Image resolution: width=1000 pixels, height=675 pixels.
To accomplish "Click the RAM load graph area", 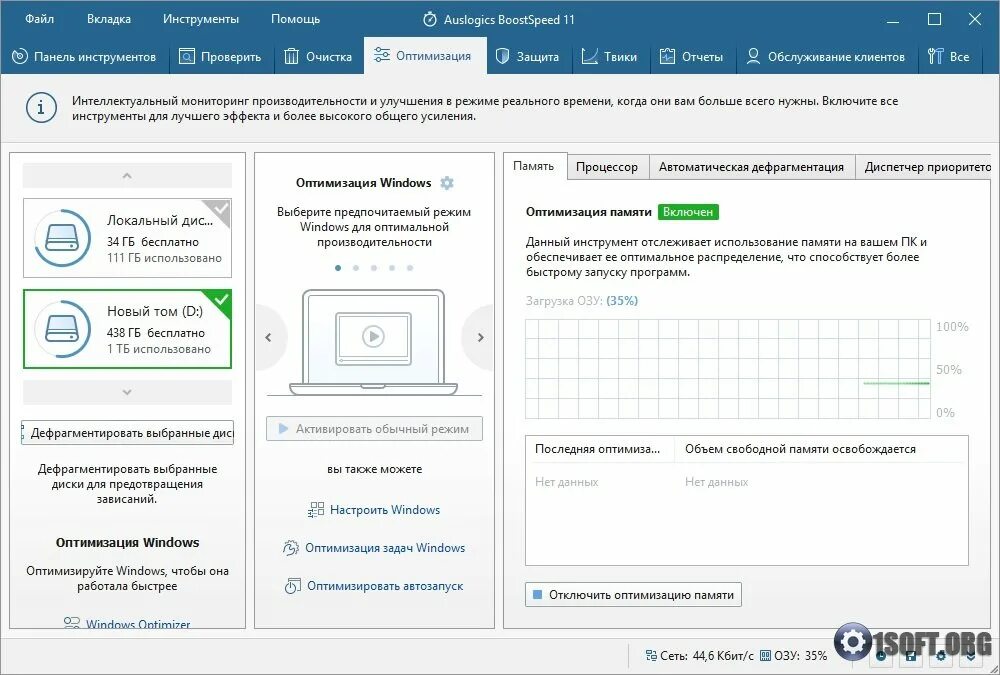I will pos(728,369).
